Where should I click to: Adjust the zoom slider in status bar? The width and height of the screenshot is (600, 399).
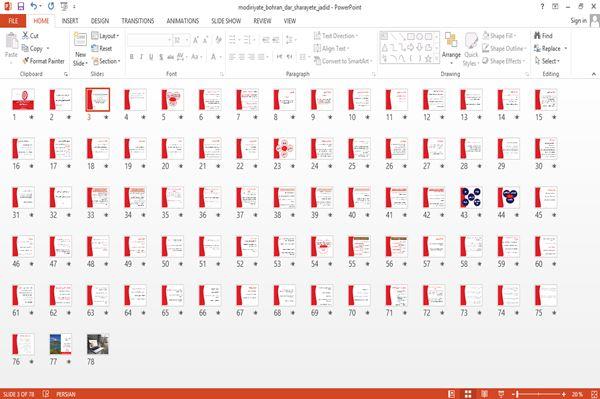point(538,394)
